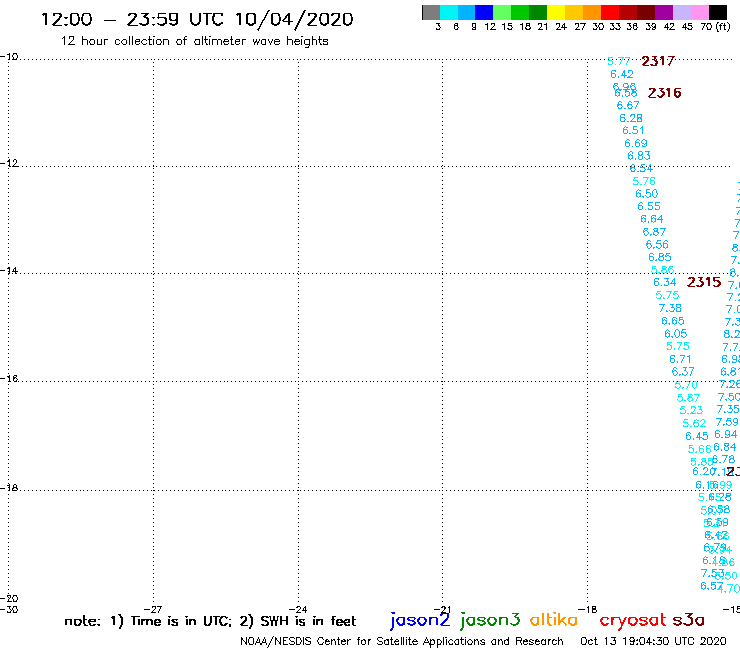The width and height of the screenshot is (740, 650).
Task: Select the yellow legend swatch
Action: coord(556,12)
